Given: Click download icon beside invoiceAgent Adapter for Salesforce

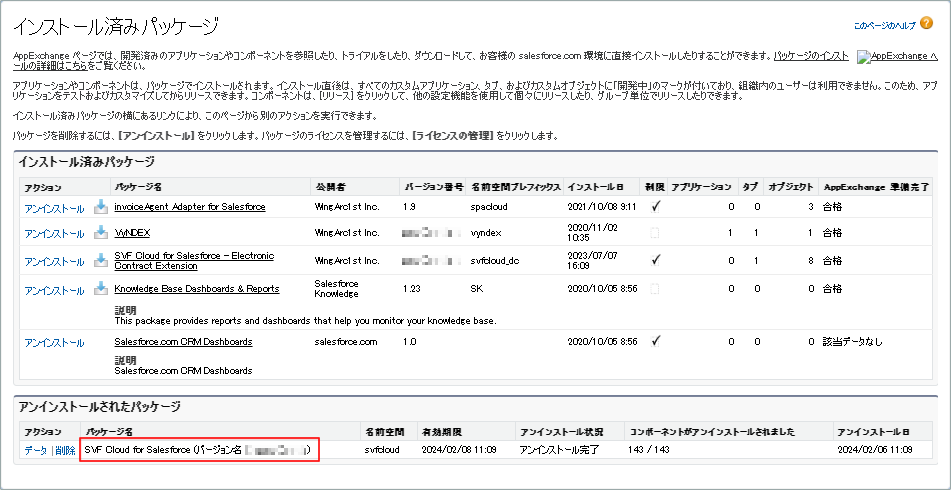Looking at the screenshot, I should (x=101, y=207).
